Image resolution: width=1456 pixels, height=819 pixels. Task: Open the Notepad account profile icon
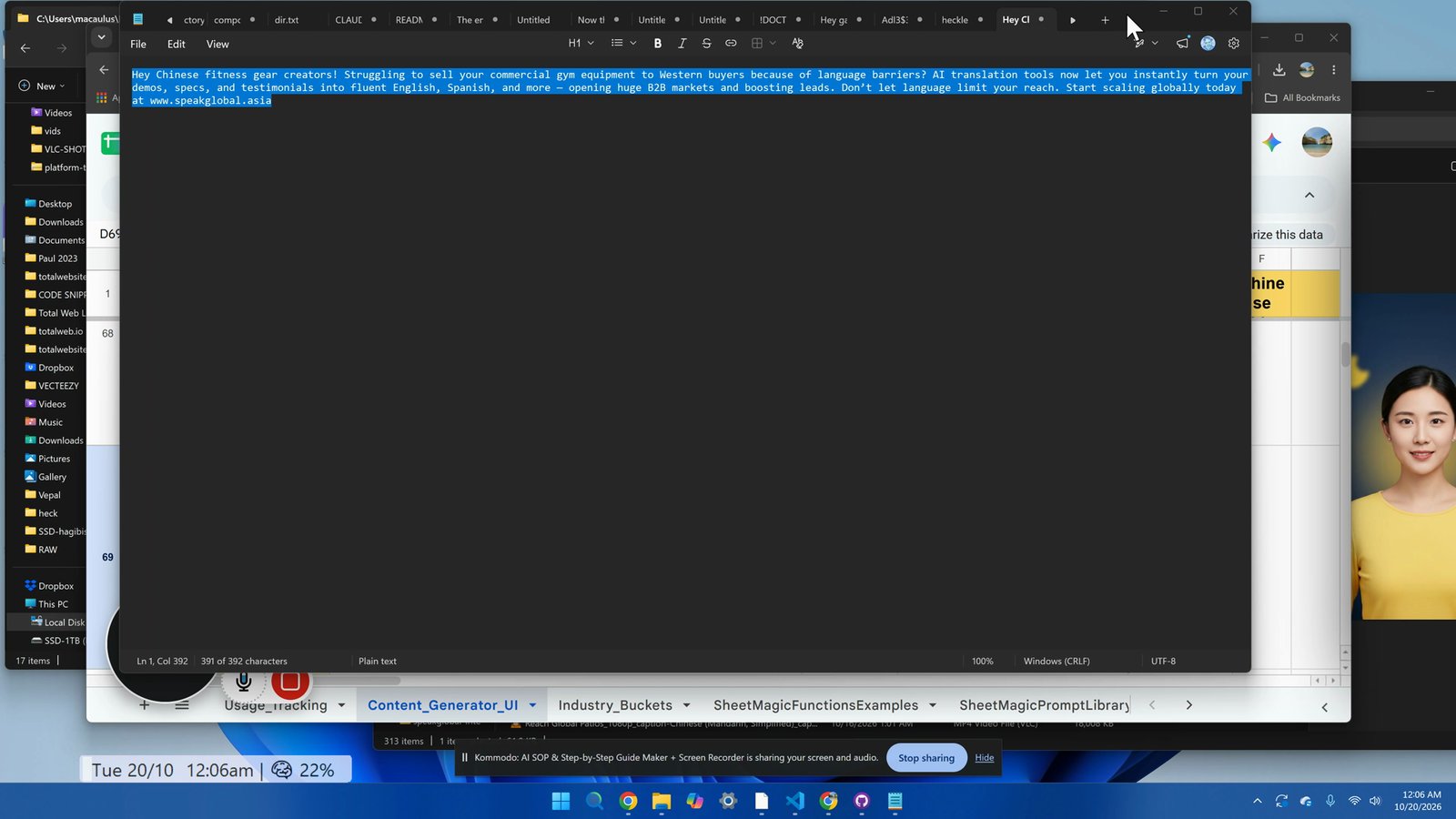(x=1208, y=44)
